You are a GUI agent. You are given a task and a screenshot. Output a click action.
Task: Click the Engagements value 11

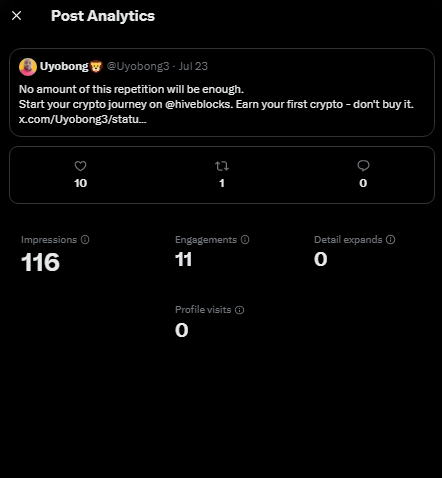point(183,259)
